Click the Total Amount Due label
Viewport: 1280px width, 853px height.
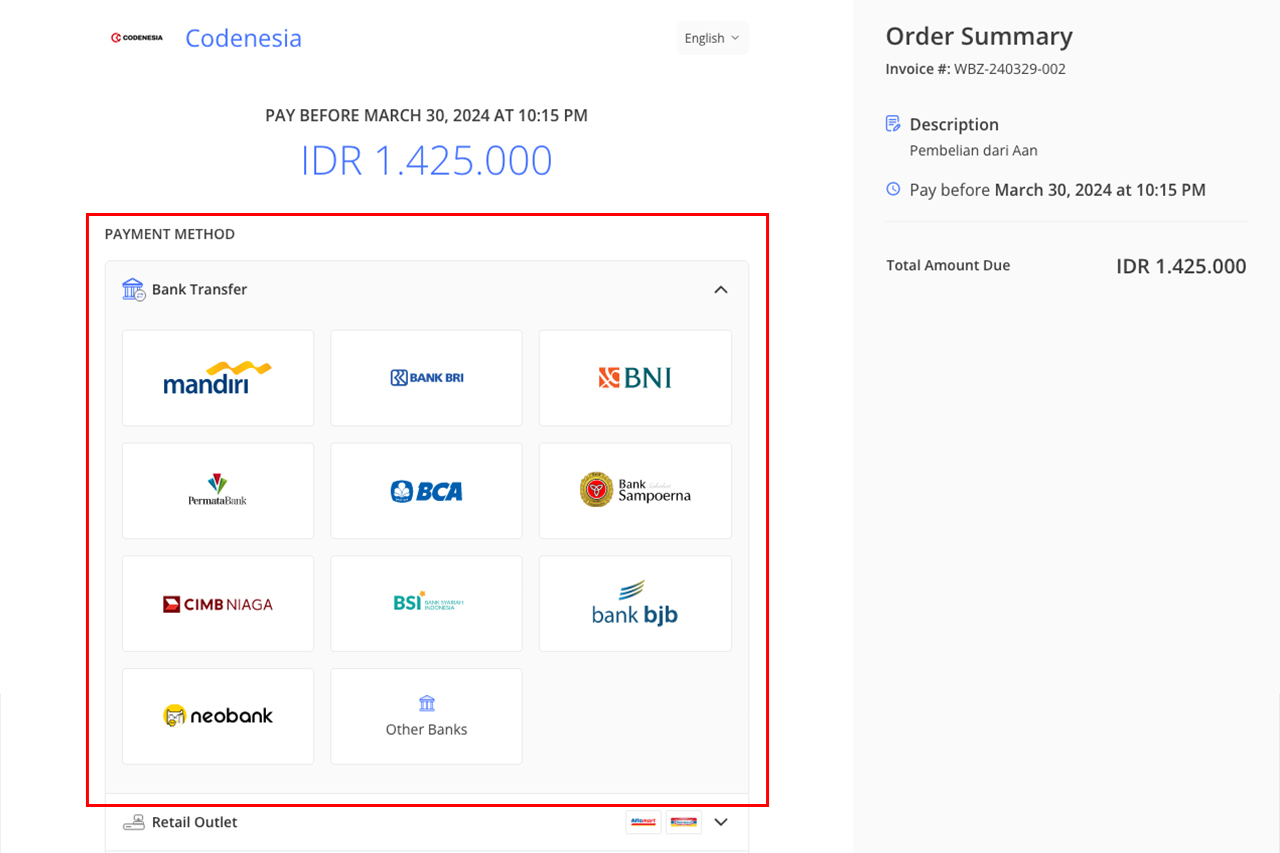[948, 265]
